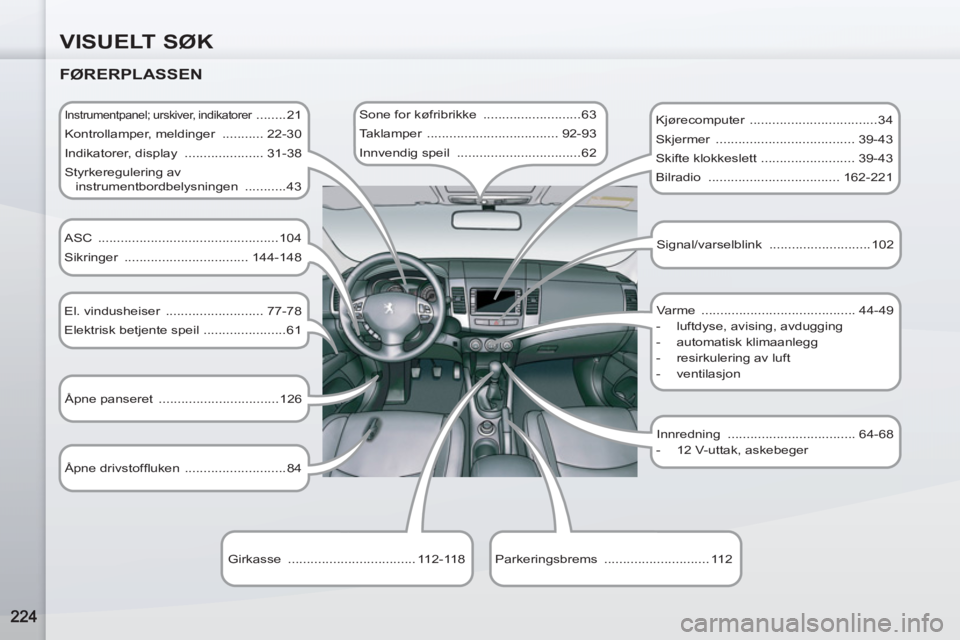This screenshot has width=960, height=640.
Task: Open the 'Kjørecomputer 34' entry
Action: (x=774, y=120)
